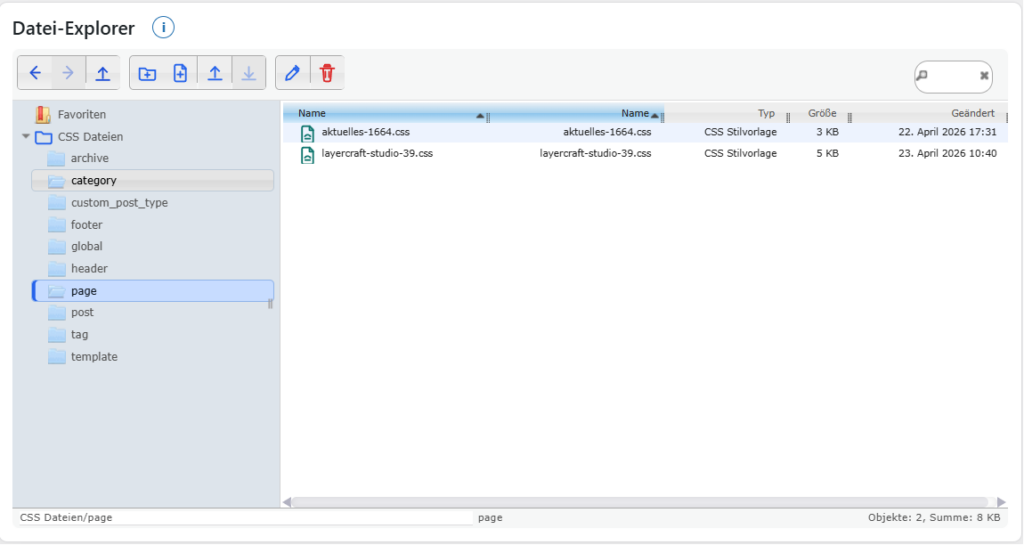Open the template folder
Screen dimensions: 1024x545
[94, 356]
